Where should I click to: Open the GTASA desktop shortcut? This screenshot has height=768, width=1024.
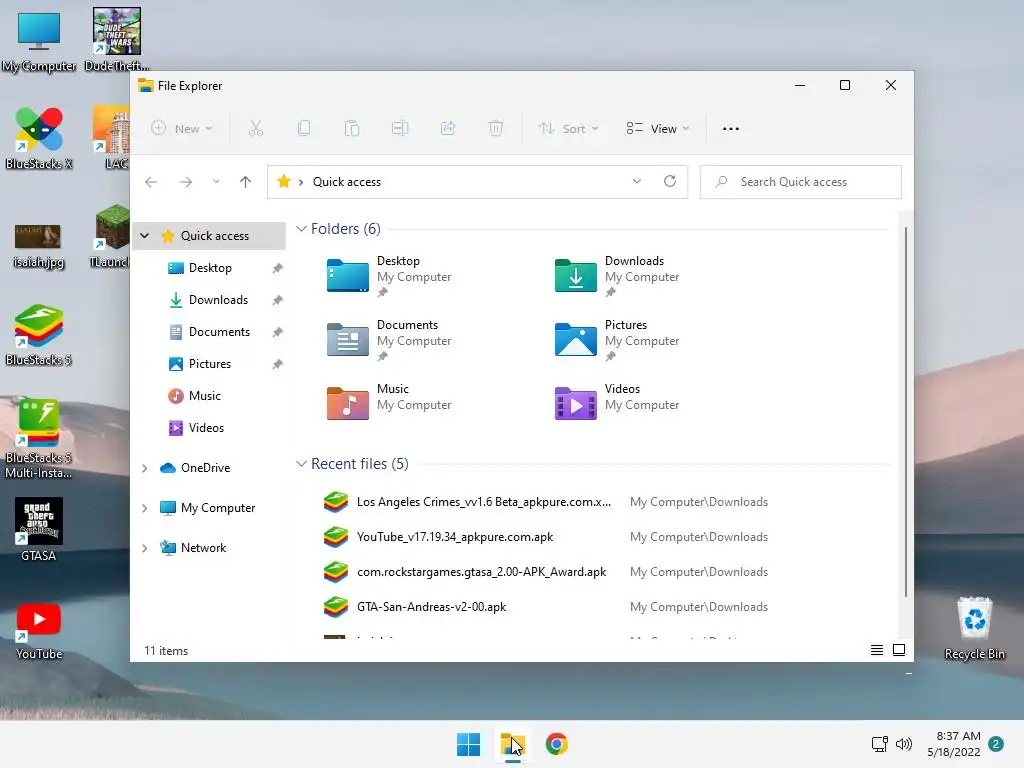(39, 530)
